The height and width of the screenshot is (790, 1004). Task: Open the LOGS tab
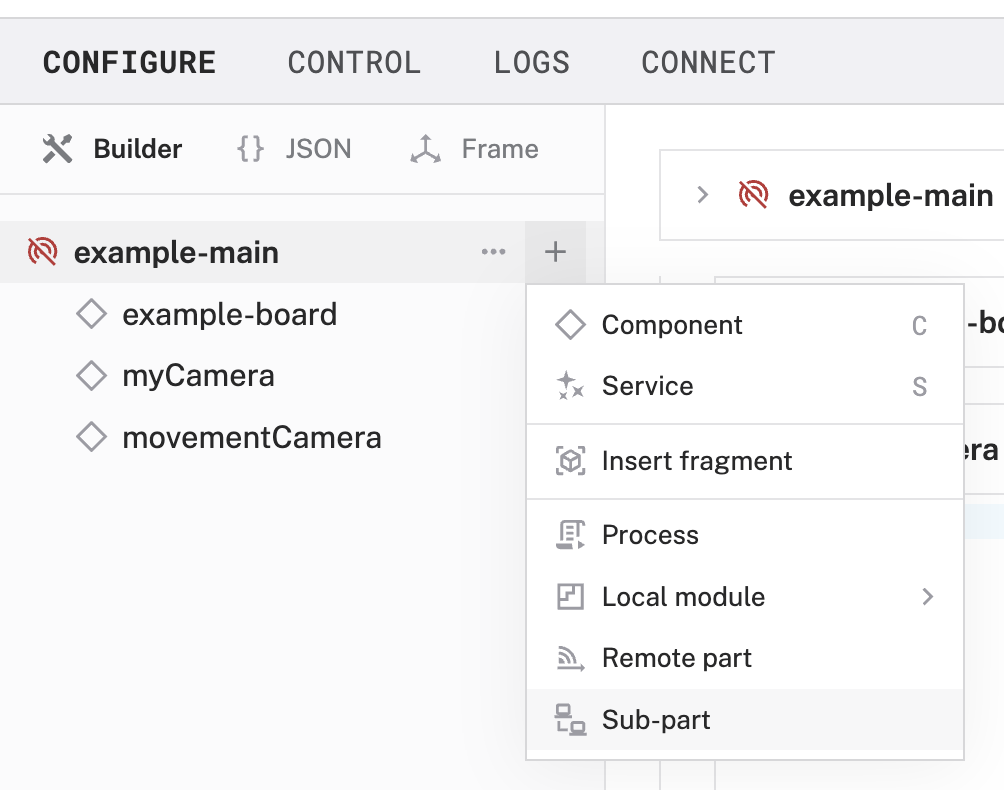[x=531, y=62]
